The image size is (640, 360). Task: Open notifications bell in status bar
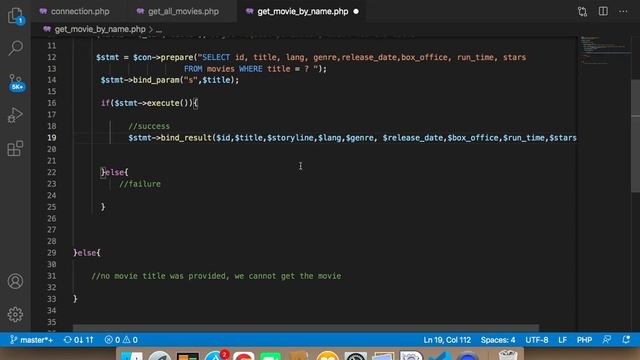(x=626, y=340)
